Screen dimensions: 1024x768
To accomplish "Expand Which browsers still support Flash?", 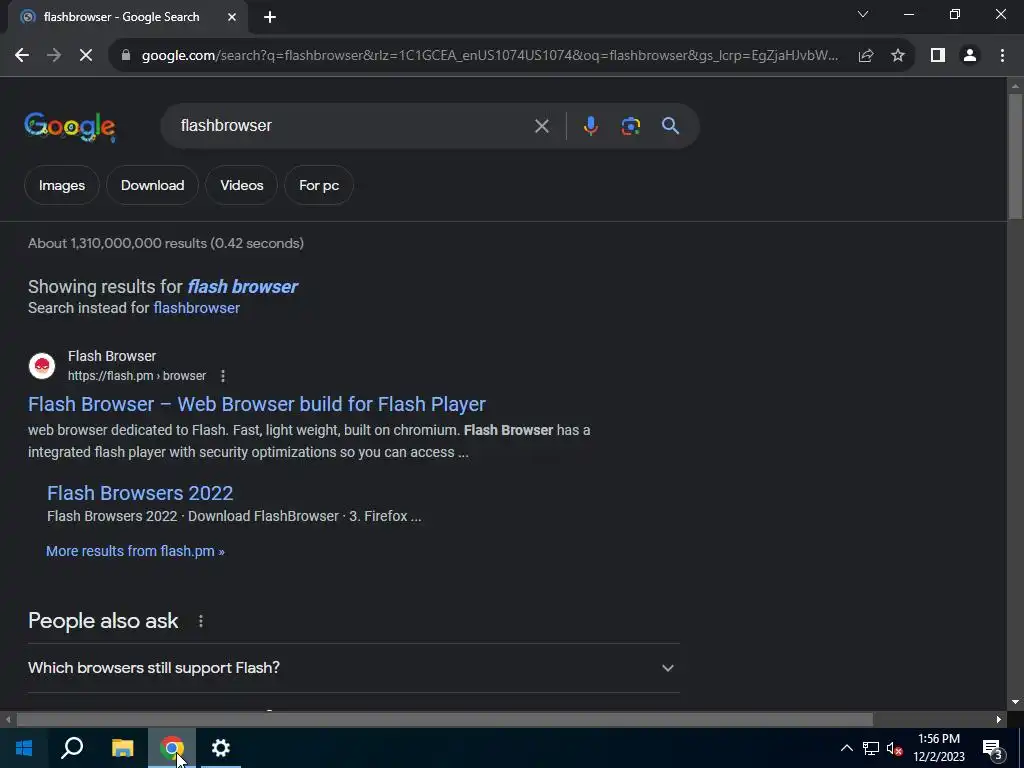I will click(354, 668).
